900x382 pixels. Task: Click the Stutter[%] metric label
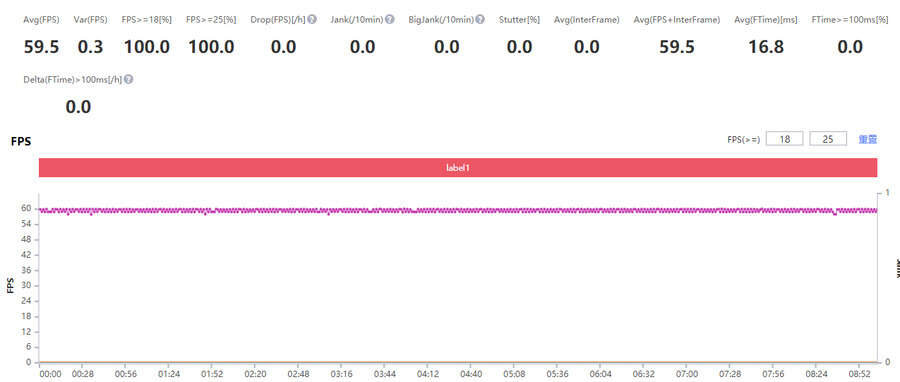click(519, 20)
